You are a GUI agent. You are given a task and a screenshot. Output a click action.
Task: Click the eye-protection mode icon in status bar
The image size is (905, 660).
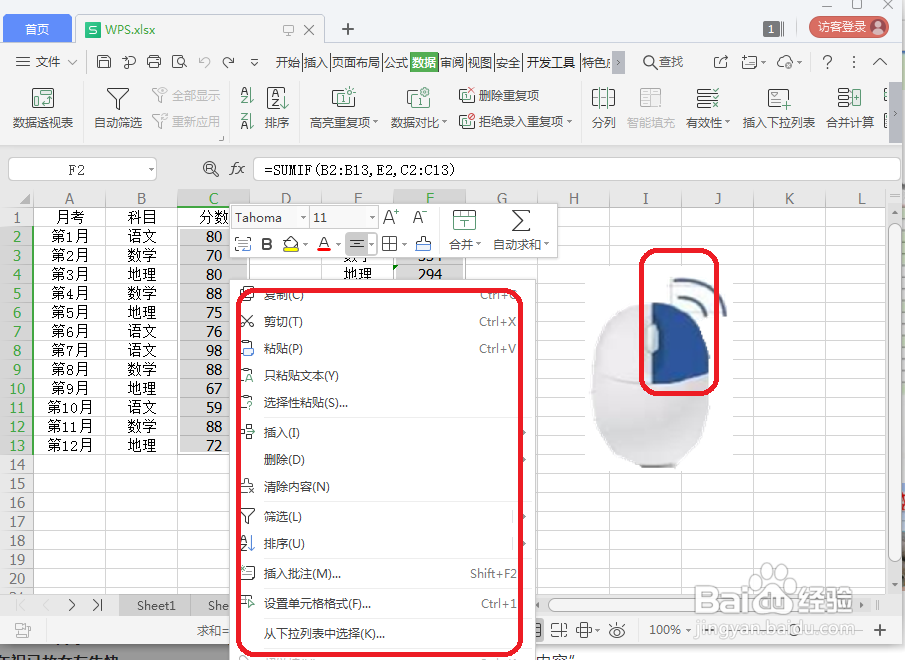click(x=617, y=630)
